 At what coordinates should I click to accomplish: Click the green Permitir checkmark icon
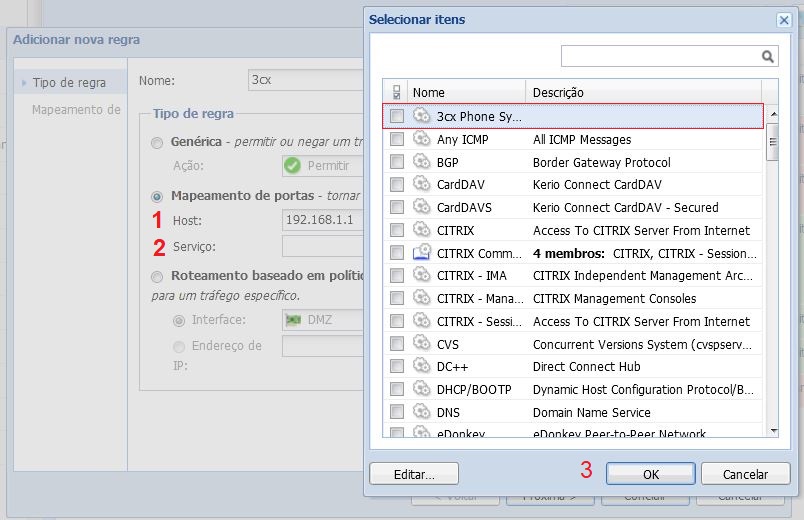292,166
